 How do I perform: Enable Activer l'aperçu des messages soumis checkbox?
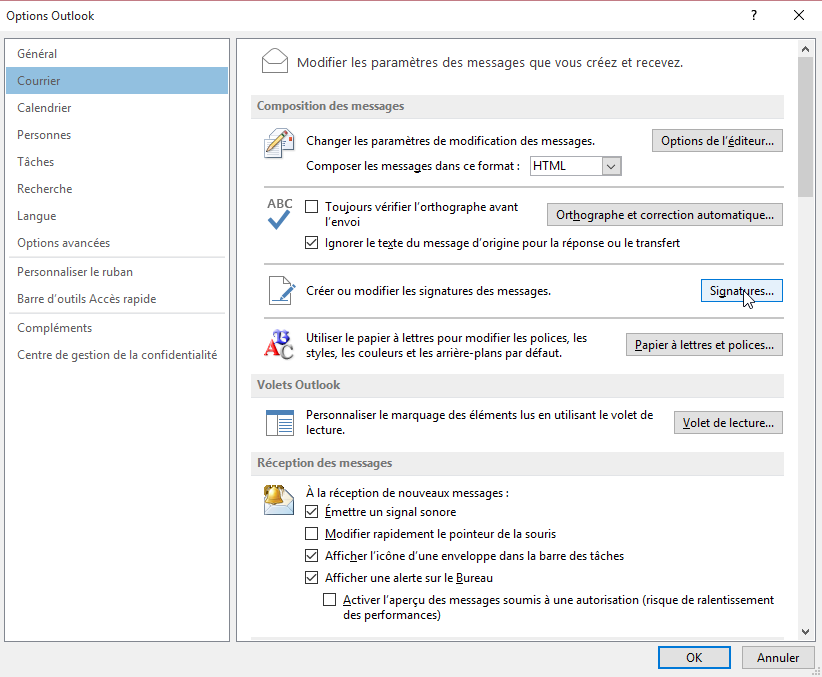(x=329, y=599)
